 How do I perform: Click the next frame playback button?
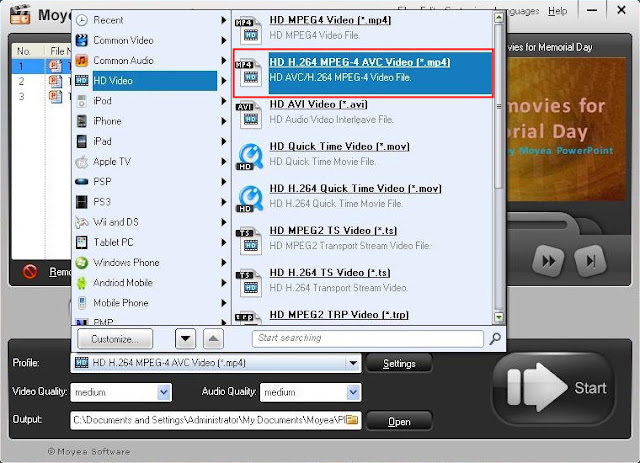coord(590,260)
